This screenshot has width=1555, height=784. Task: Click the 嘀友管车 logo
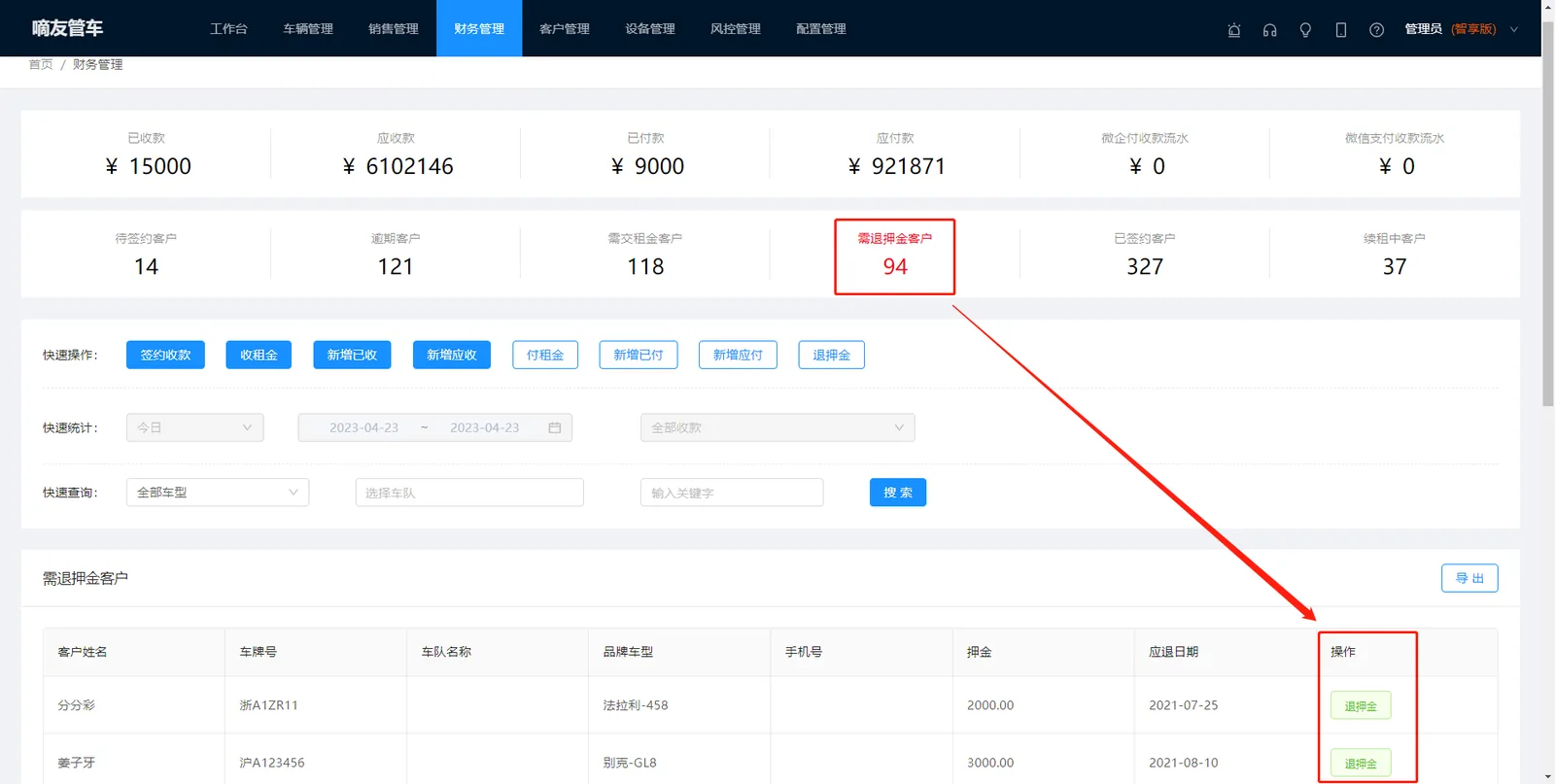pyautogui.click(x=67, y=28)
